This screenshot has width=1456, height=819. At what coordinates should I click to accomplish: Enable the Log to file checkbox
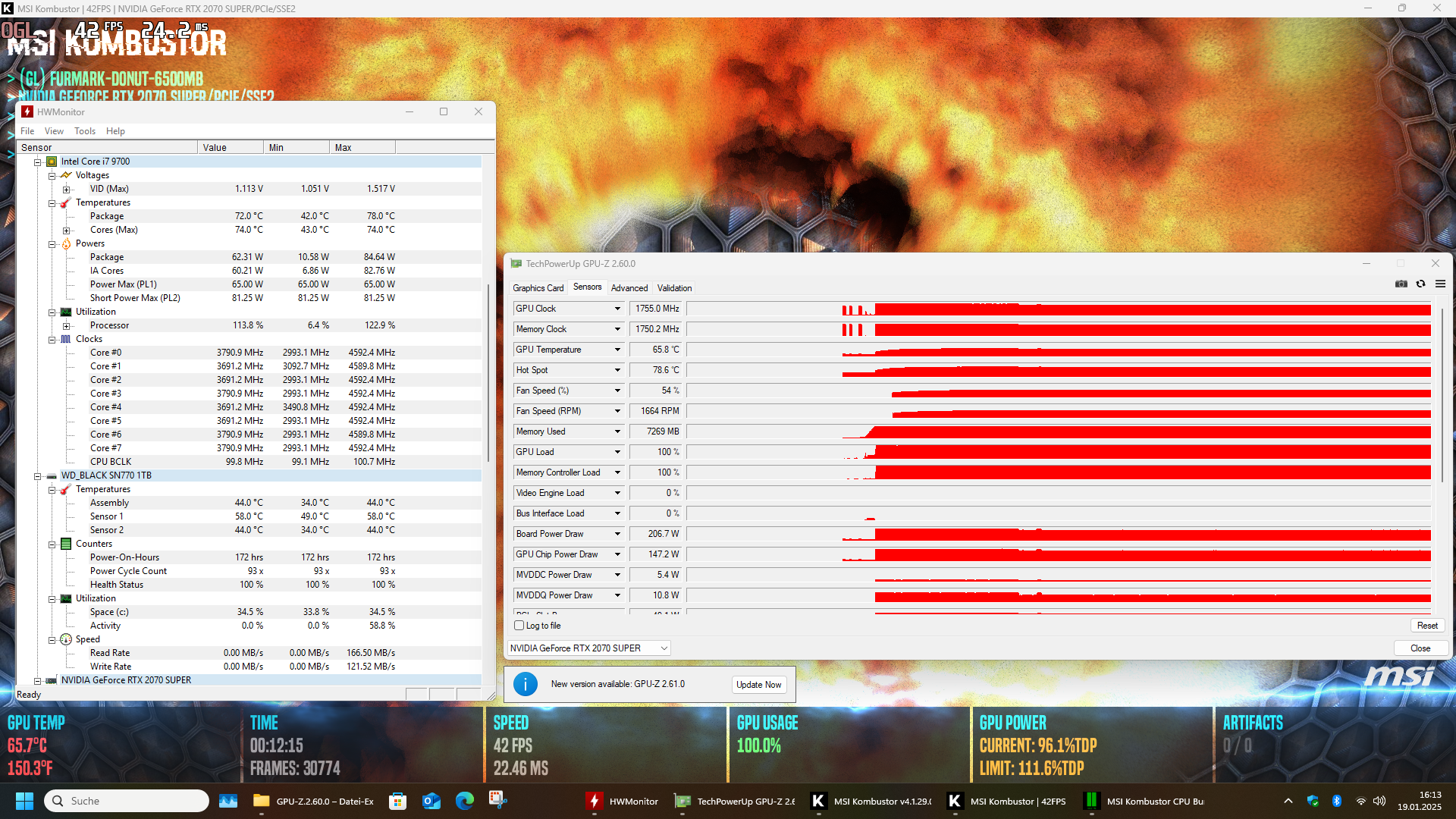519,626
